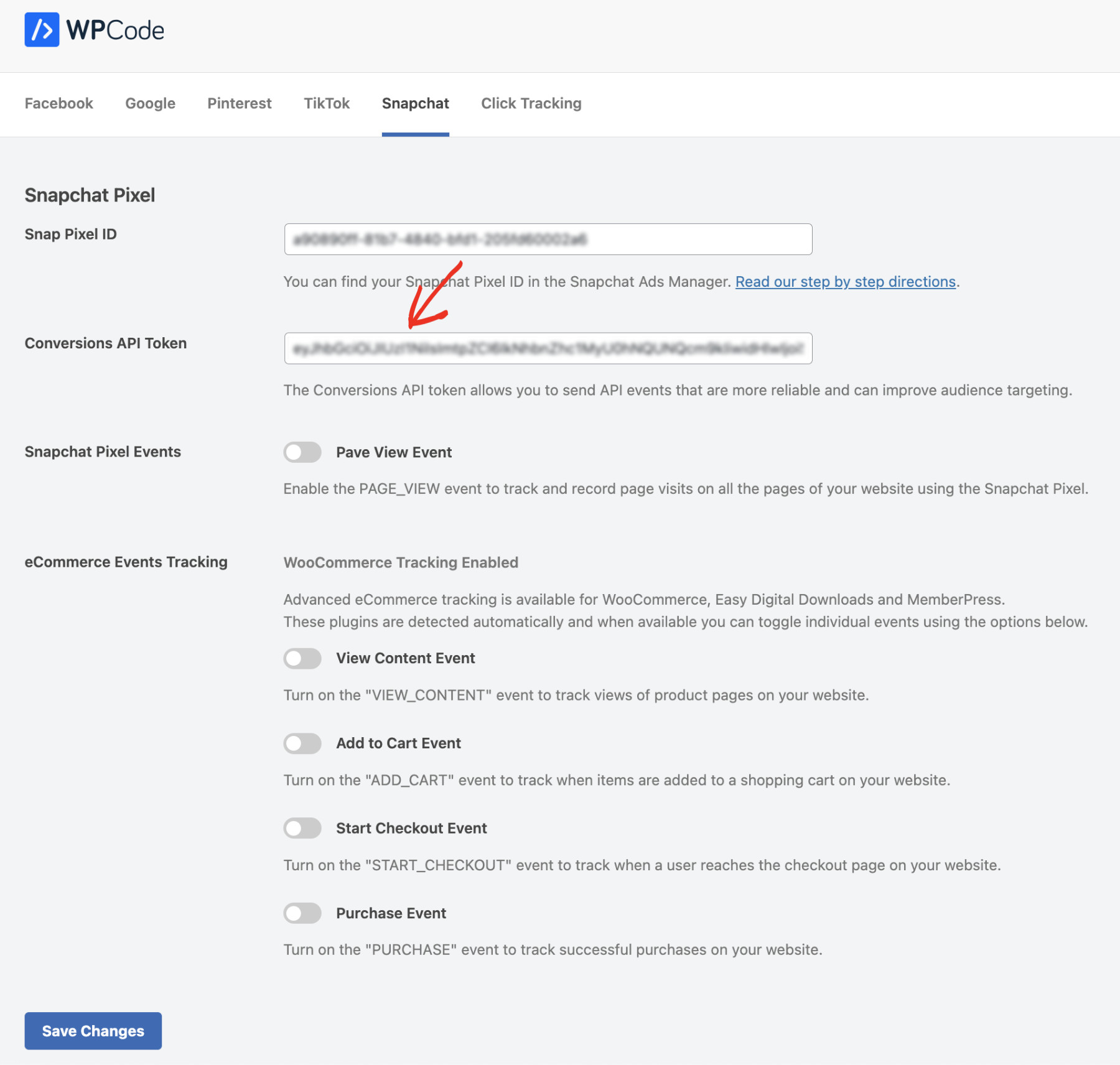Toggle the Pave View Event switch
Screen dimensions: 1120x1065
[x=302, y=452]
